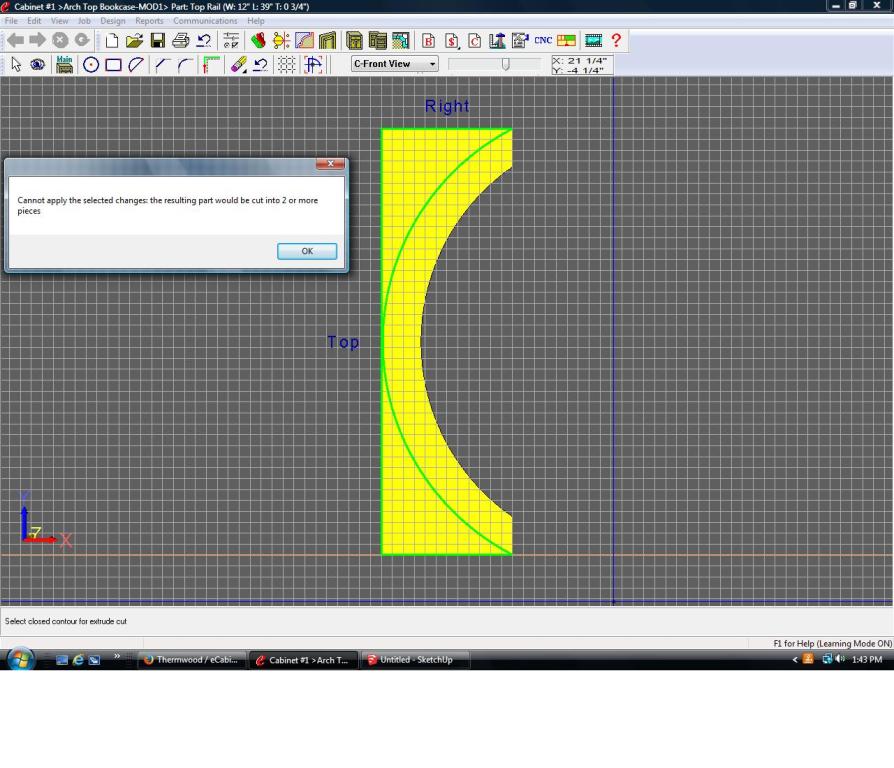Click the Open folder icon
Image resolution: width=894 pixels, height=768 pixels.
[134, 41]
